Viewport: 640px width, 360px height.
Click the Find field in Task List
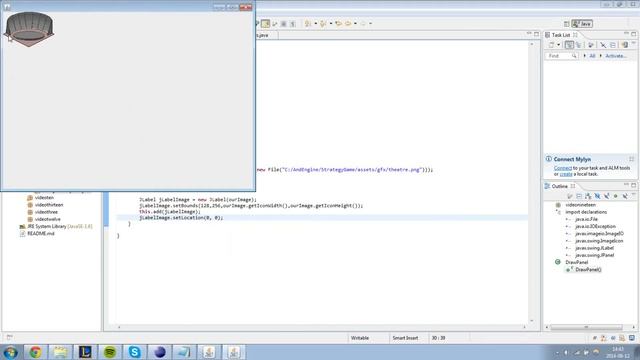pyautogui.click(x=561, y=56)
